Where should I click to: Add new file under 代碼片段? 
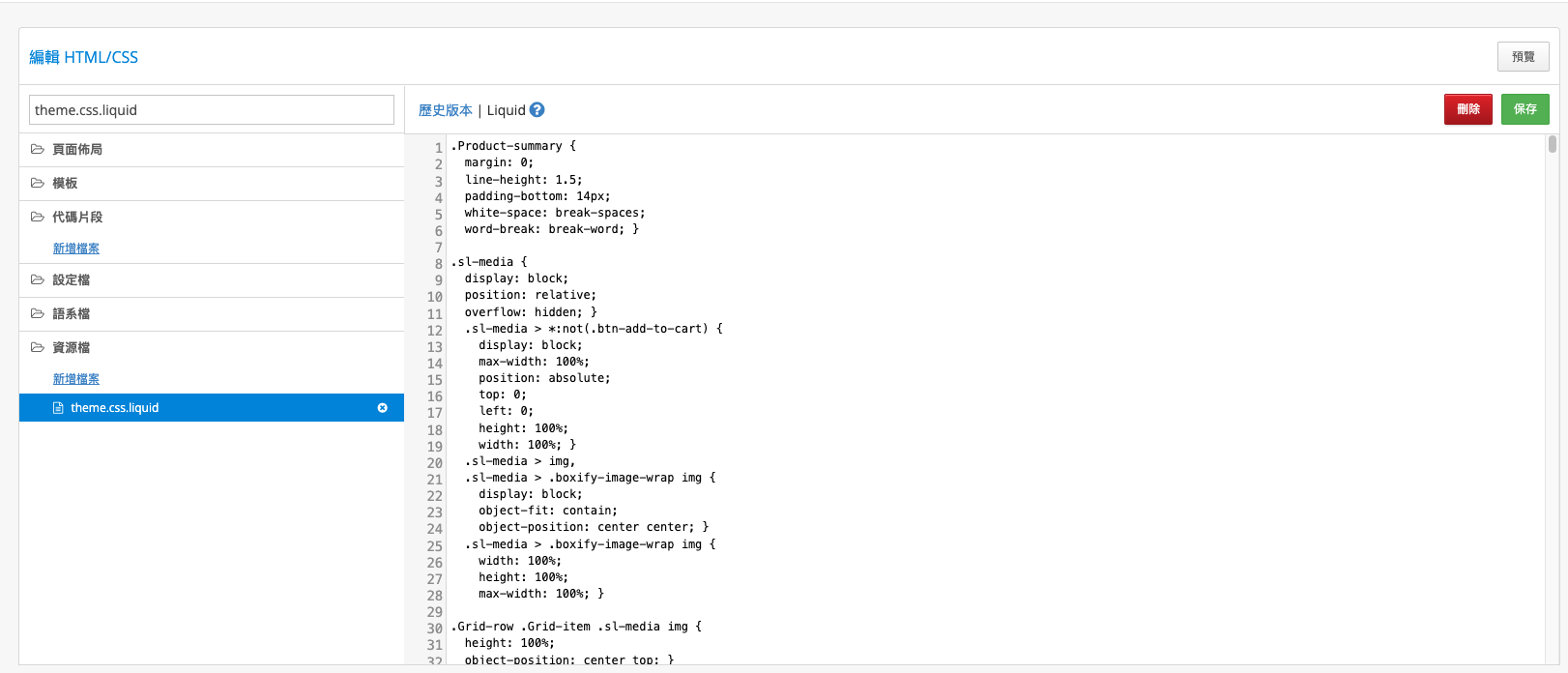(76, 249)
